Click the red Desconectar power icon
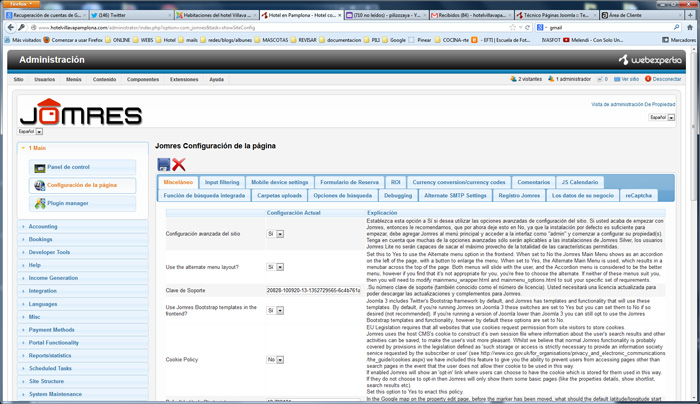This screenshot has width=700, height=404. tap(648, 79)
